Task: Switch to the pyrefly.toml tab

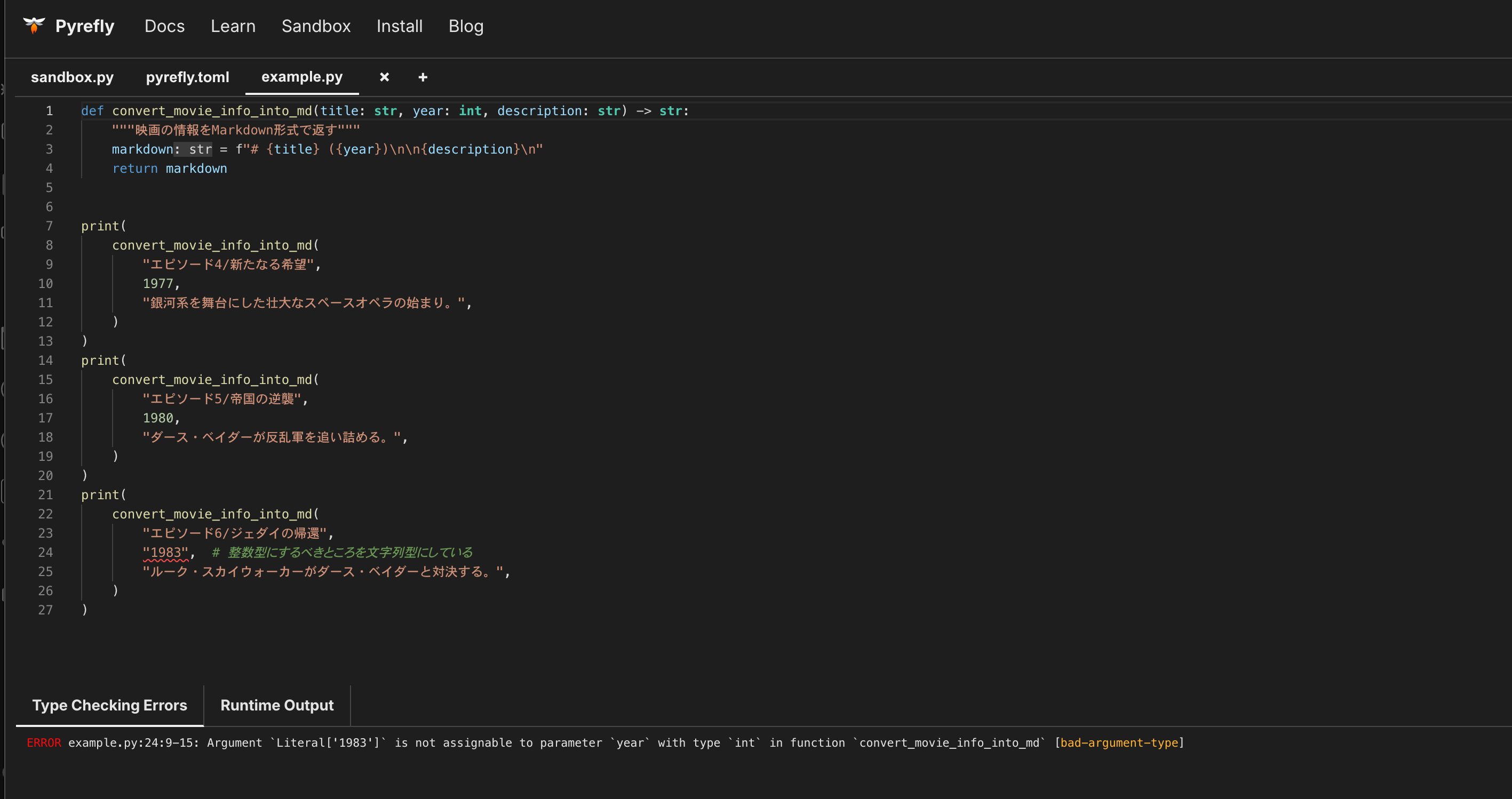Action: (x=187, y=77)
